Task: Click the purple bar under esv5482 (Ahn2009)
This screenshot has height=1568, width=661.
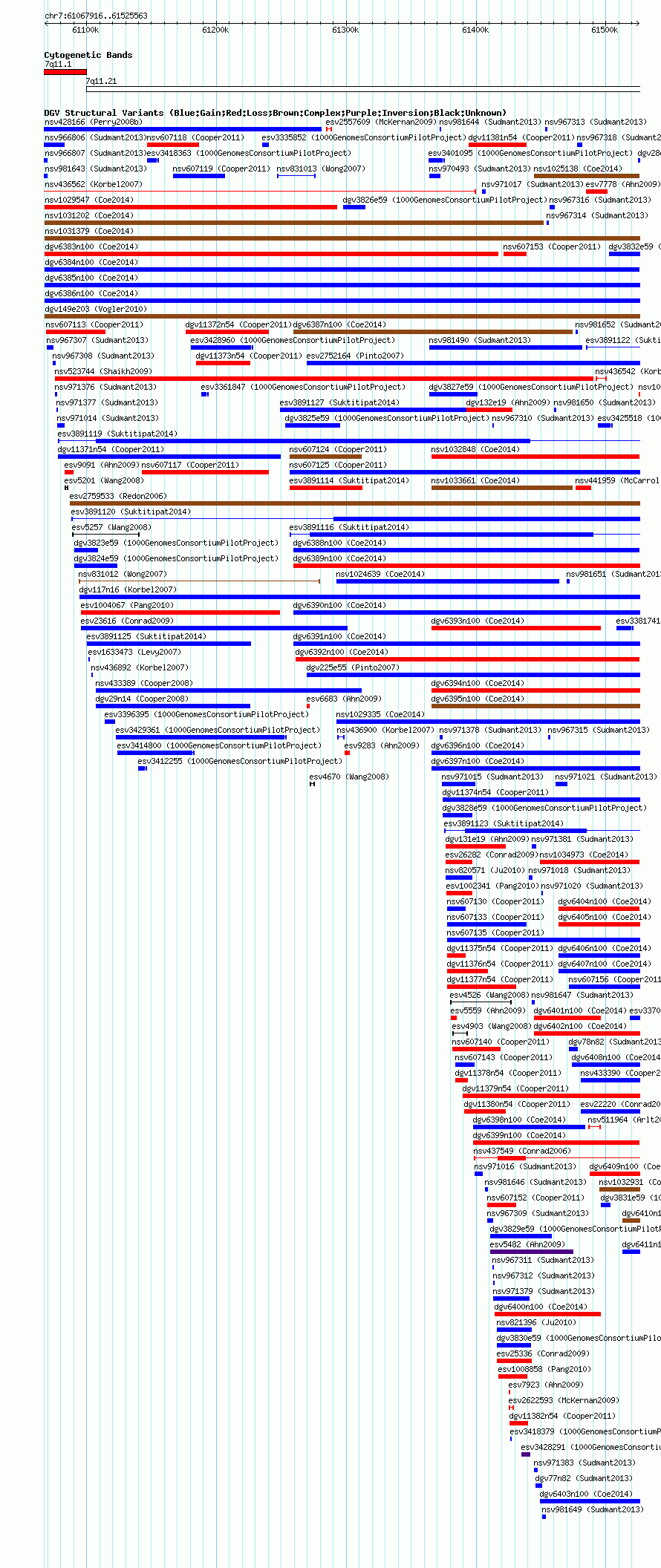Action: (x=532, y=1252)
